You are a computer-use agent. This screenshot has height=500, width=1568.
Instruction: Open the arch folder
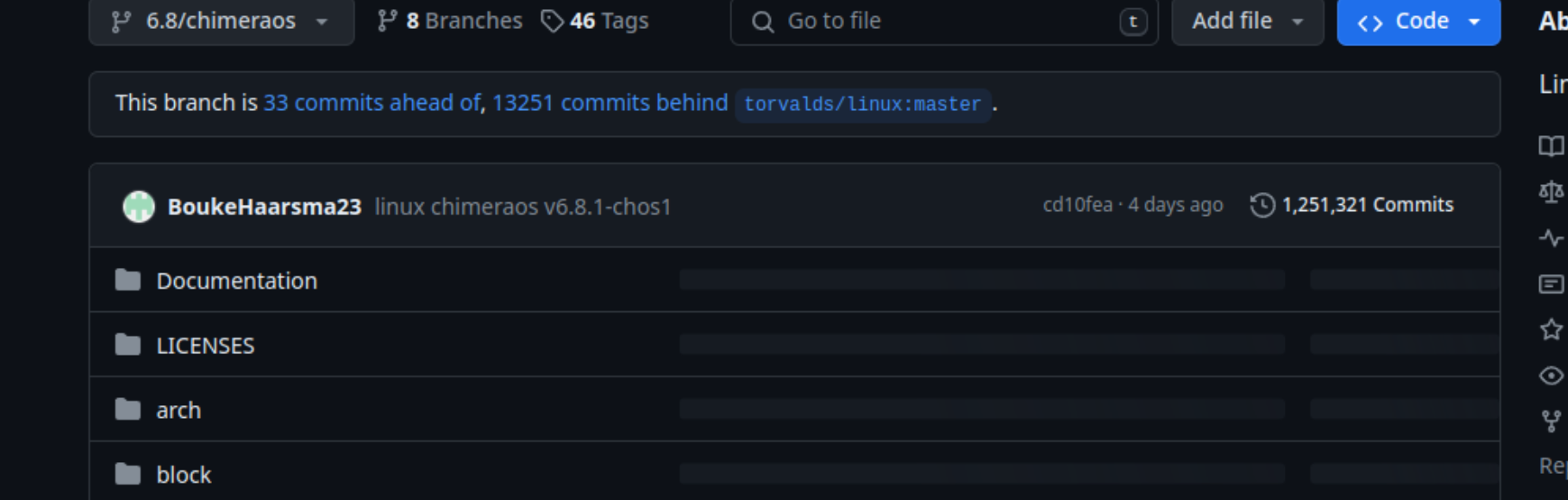[179, 410]
